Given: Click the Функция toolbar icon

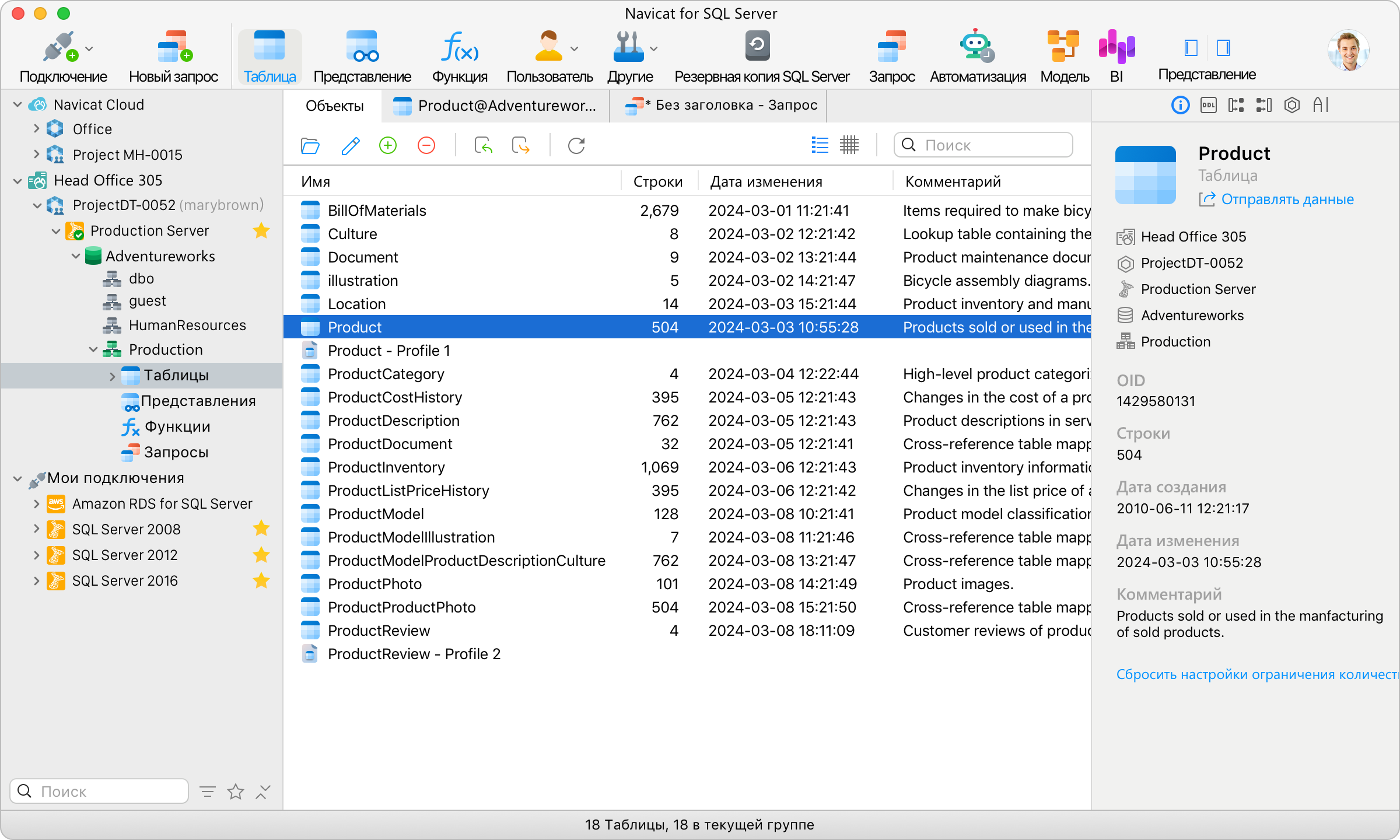Looking at the screenshot, I should 460,47.
